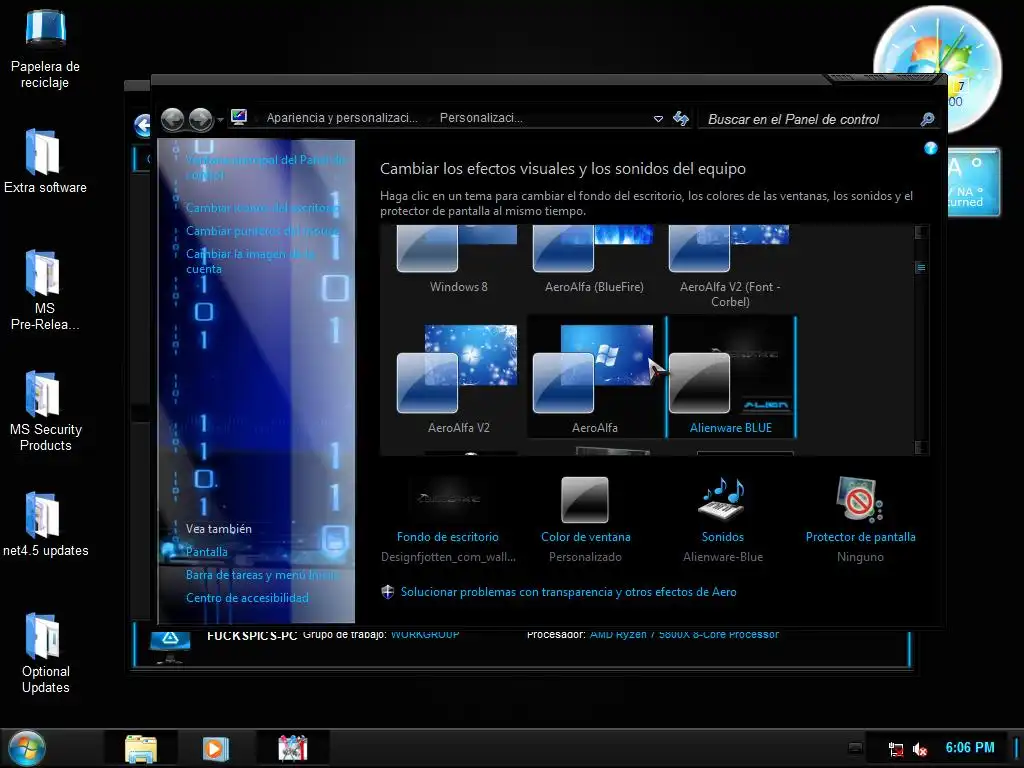Click the muted volume tray icon

(x=920, y=749)
